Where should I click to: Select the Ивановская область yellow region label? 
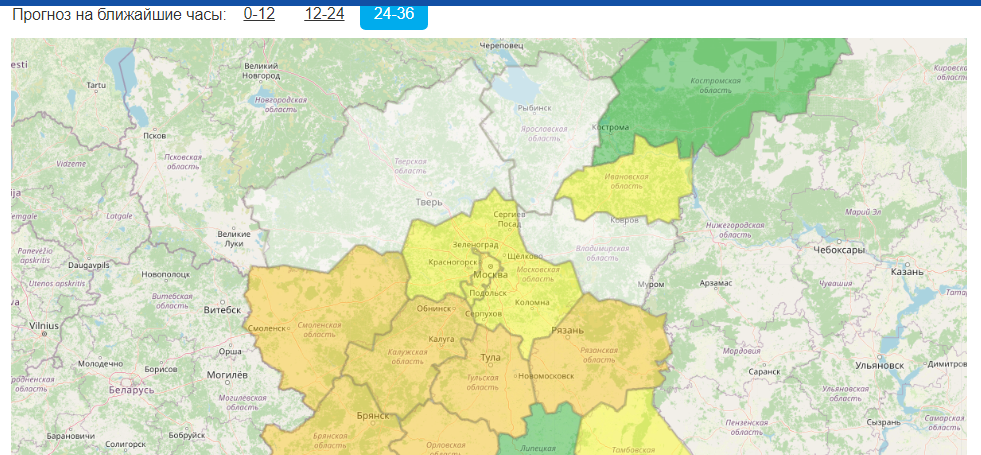tap(626, 181)
